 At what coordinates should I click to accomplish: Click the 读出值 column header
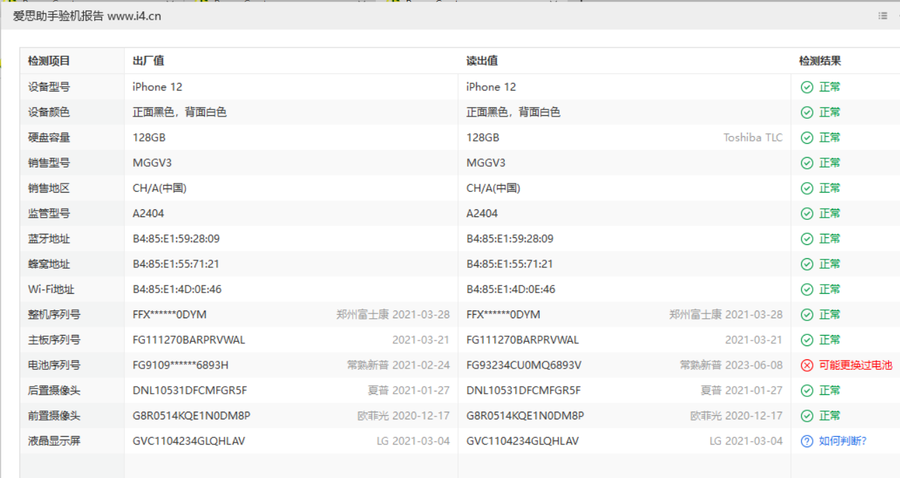[x=482, y=61]
